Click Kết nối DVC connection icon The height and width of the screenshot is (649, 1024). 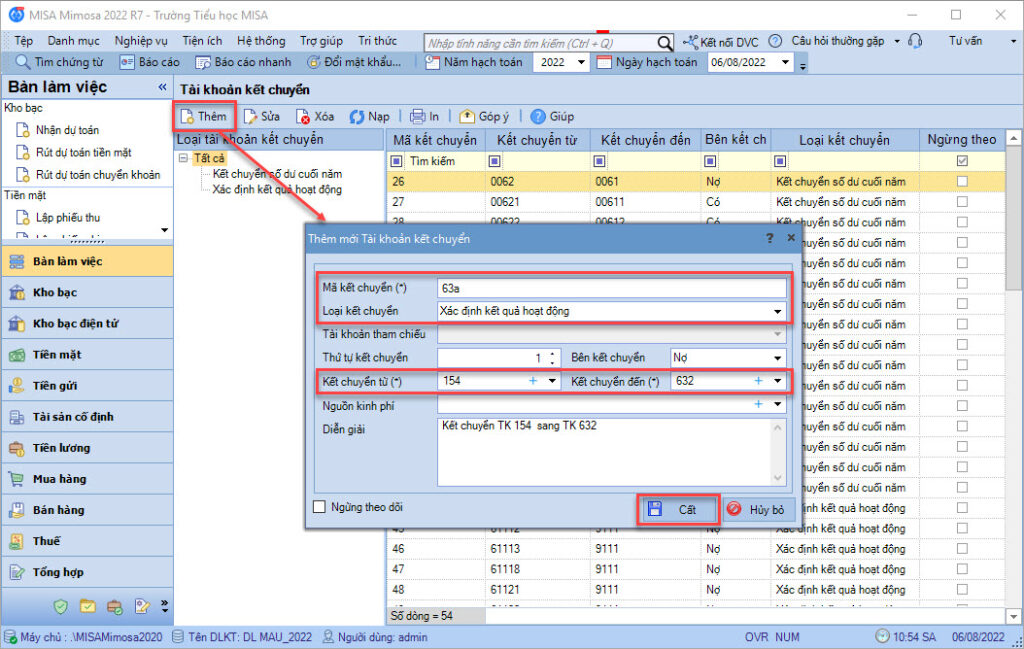coord(692,42)
